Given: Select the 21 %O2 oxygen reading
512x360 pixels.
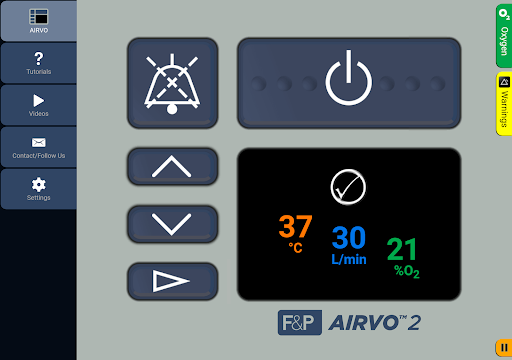Looking at the screenshot, I should click(403, 257).
